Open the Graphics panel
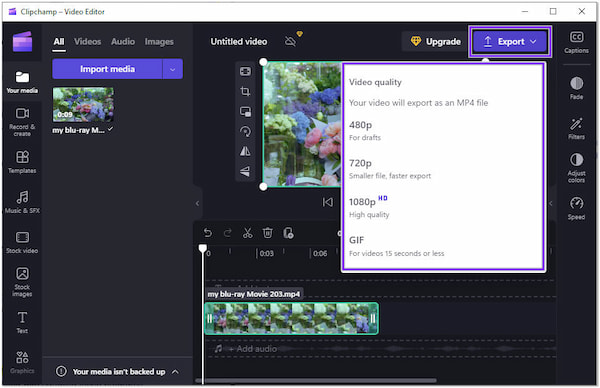Viewport: 600px width, 388px height. [x=22, y=362]
